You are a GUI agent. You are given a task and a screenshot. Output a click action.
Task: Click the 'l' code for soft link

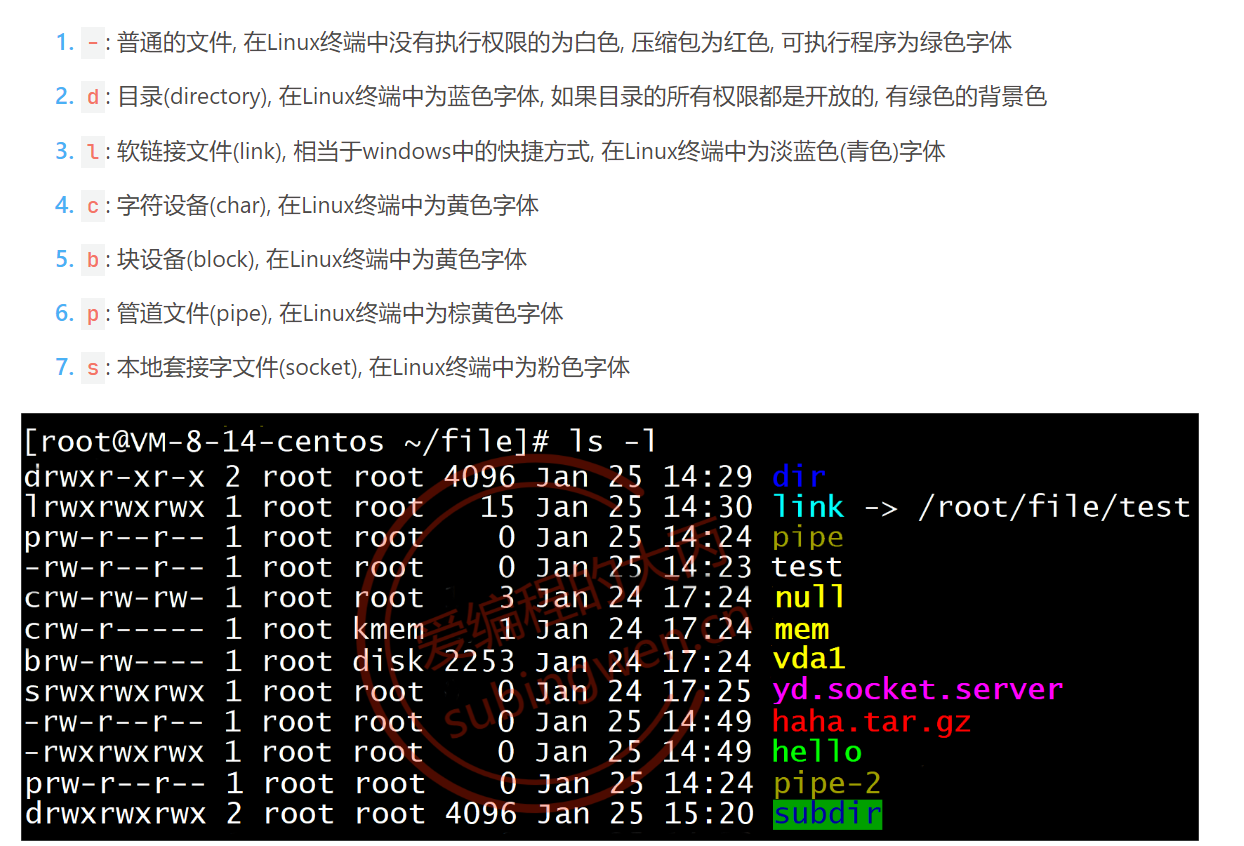point(93,151)
